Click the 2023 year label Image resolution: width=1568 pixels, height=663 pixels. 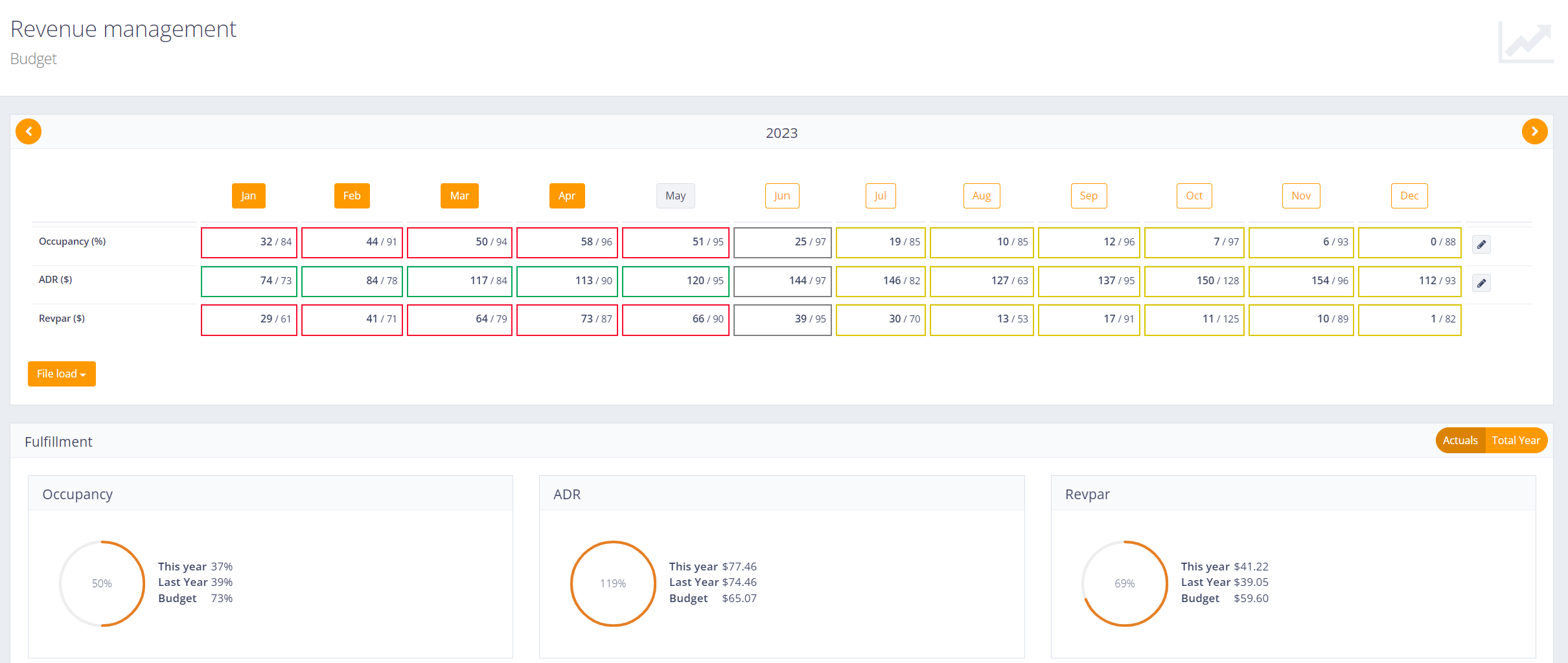781,133
